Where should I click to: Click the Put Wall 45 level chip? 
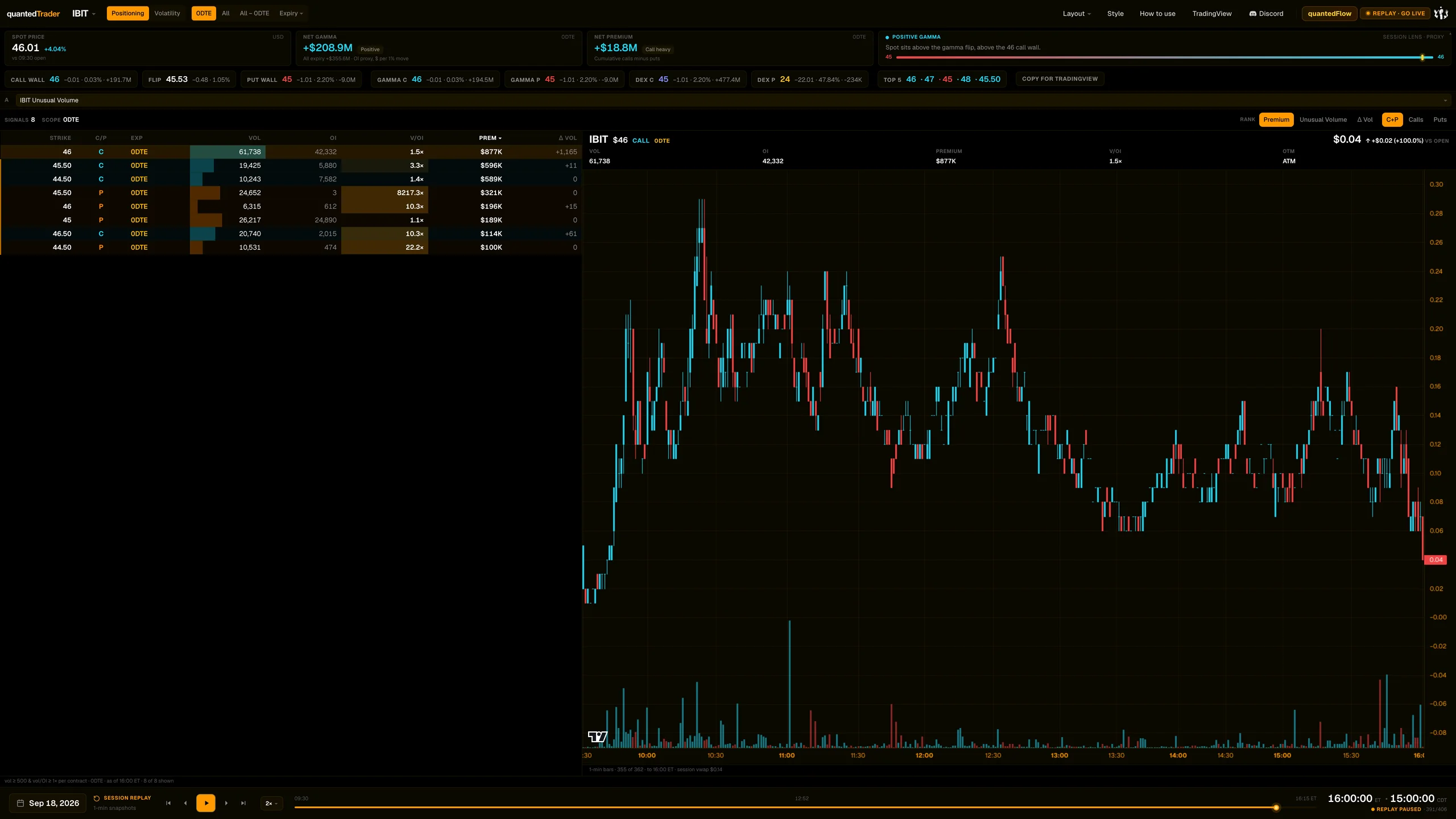pos(301,79)
